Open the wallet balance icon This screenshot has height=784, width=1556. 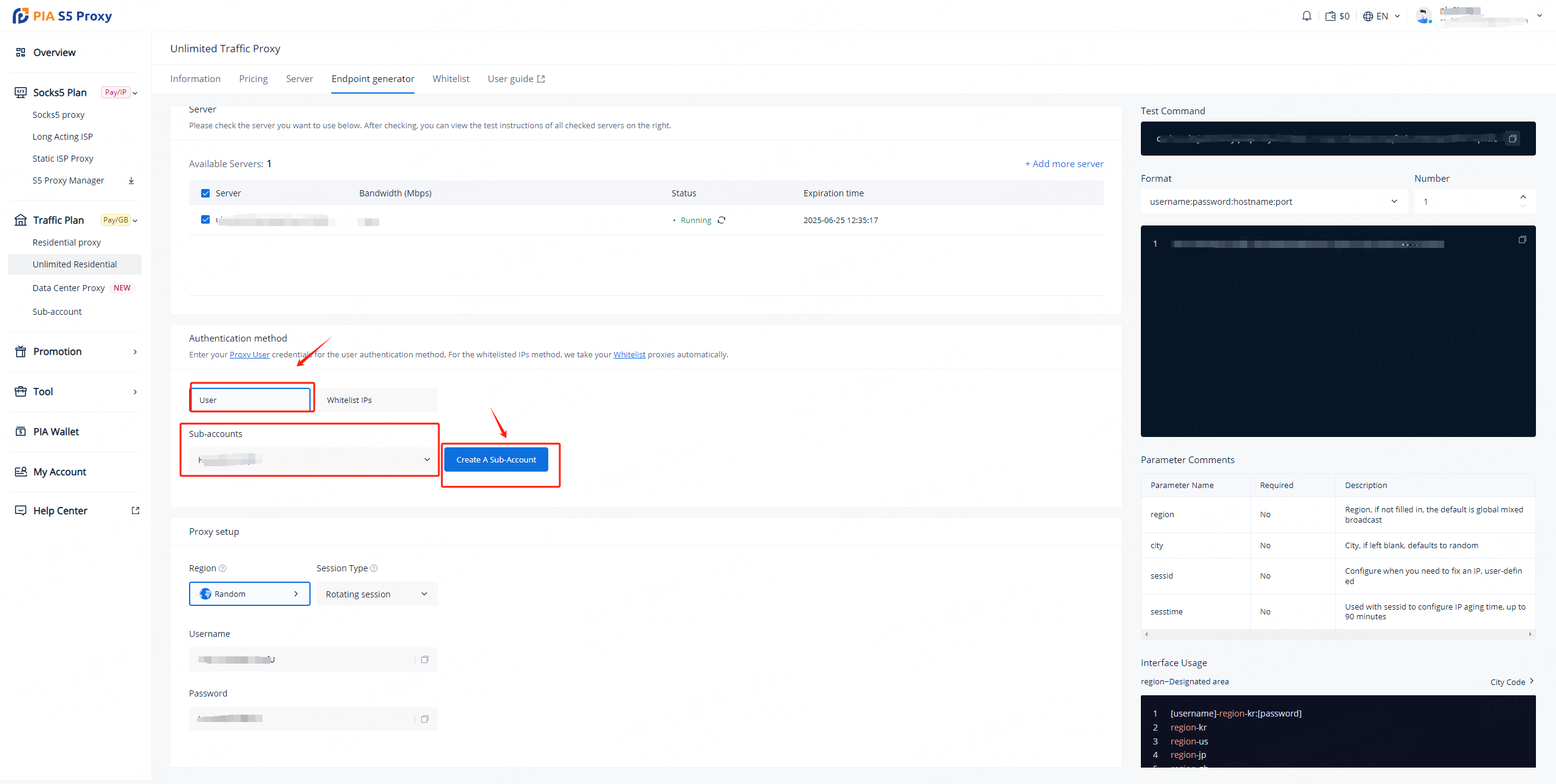click(1331, 16)
